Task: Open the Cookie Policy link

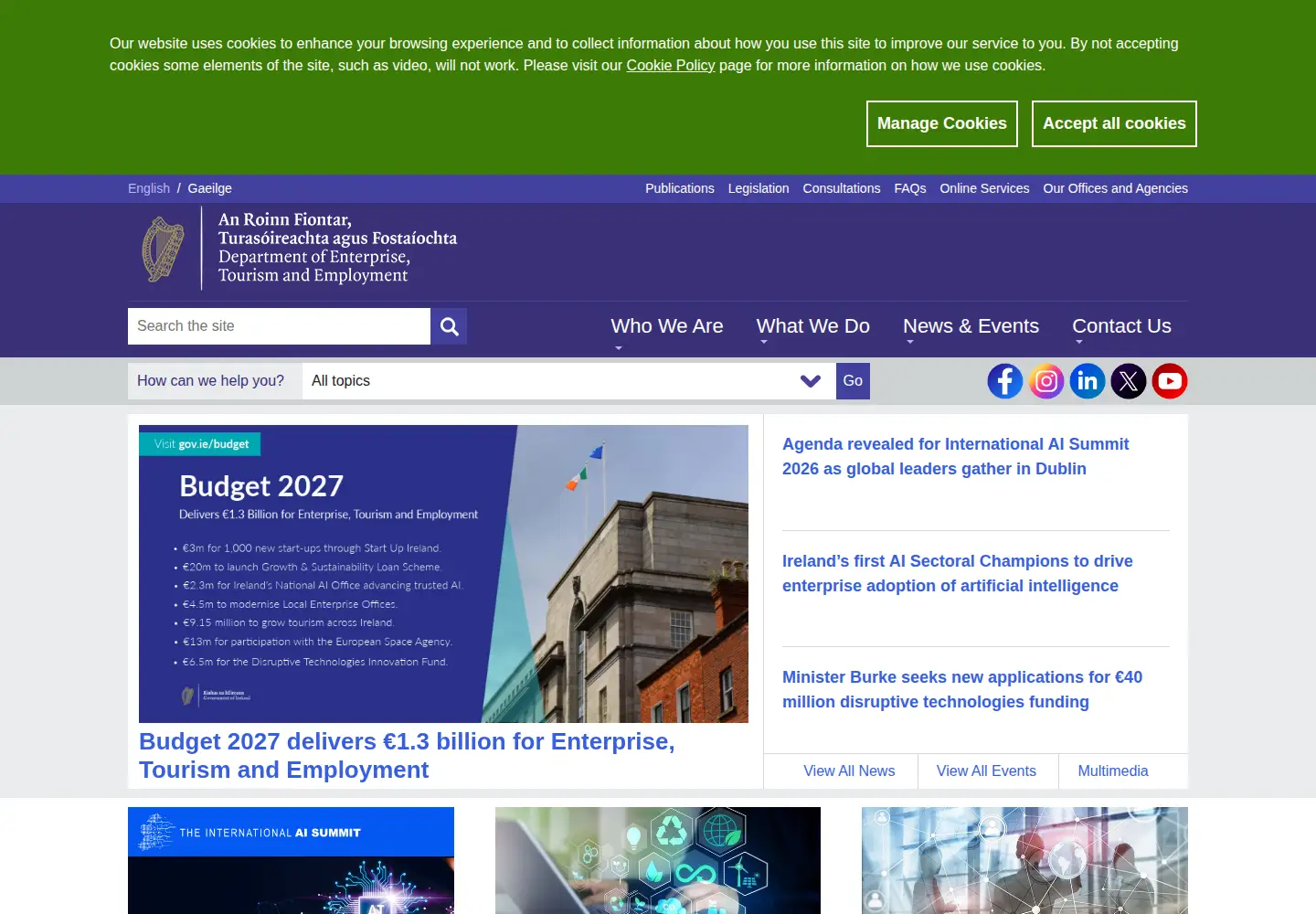Action: pyautogui.click(x=671, y=65)
